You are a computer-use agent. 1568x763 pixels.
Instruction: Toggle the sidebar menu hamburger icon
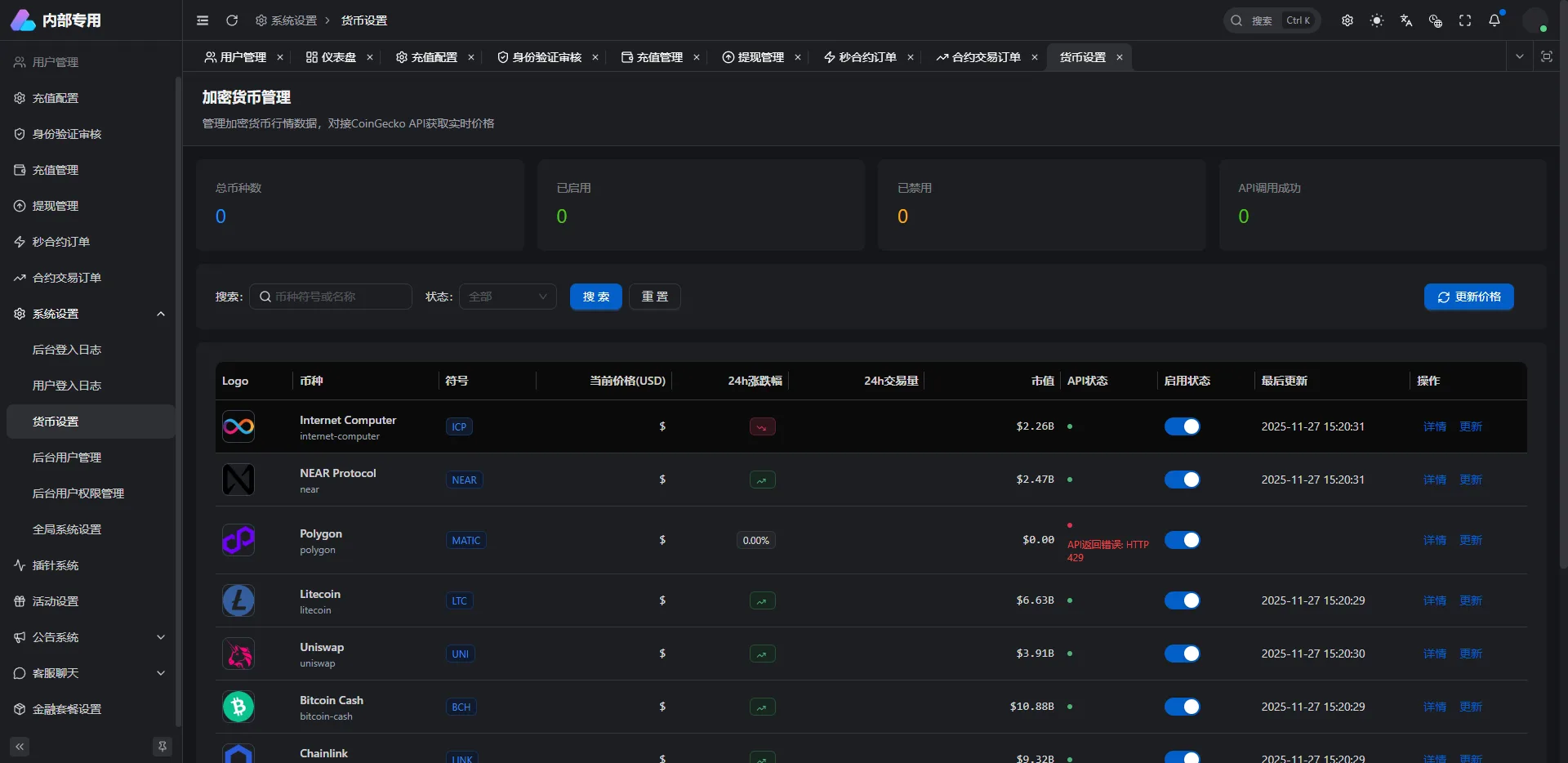203,20
